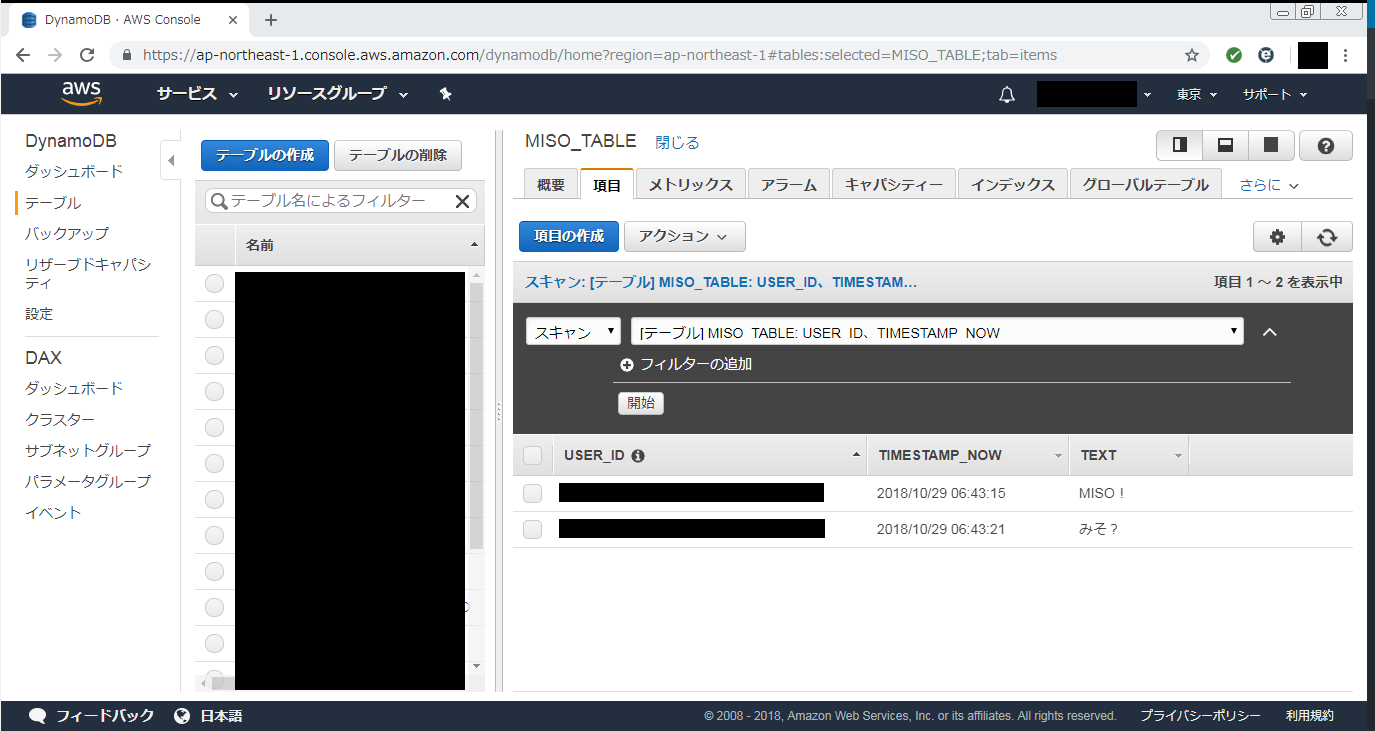Switch to split side-by-side panel layout
Viewport: 1375px width, 731px height.
[x=1180, y=146]
